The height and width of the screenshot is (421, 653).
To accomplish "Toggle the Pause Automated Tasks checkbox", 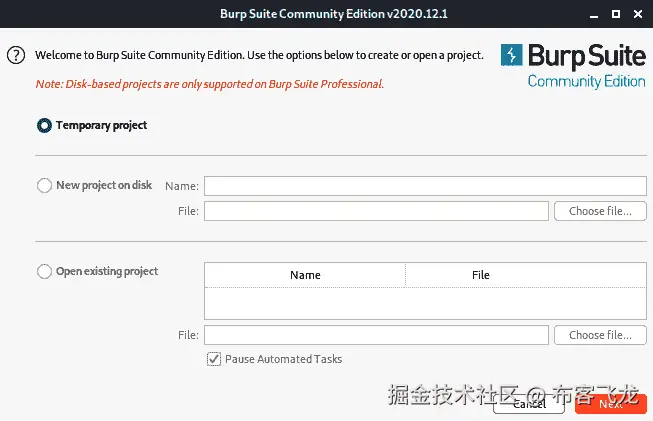I will tap(213, 359).
